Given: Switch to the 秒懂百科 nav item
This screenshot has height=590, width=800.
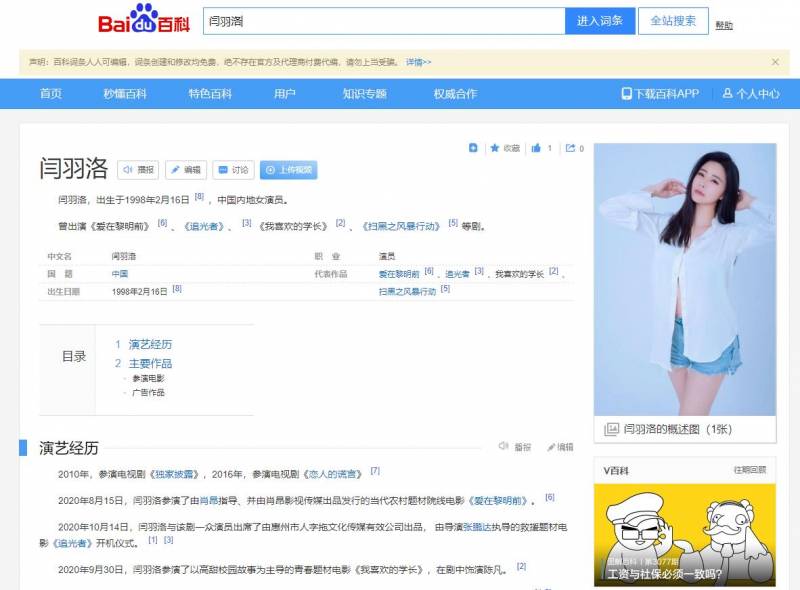Looking at the screenshot, I should pos(124,94).
